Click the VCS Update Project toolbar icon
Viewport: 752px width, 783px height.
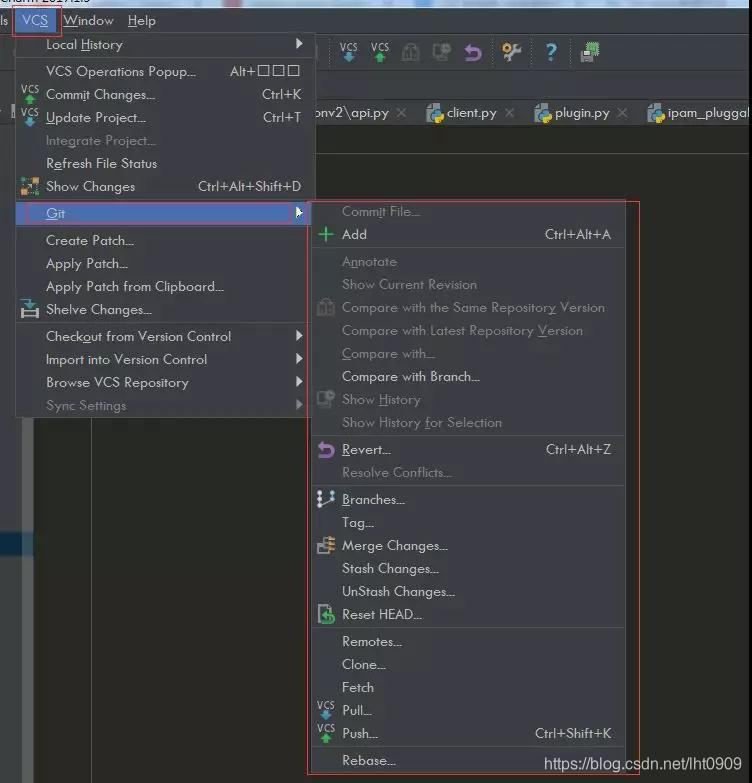348,51
